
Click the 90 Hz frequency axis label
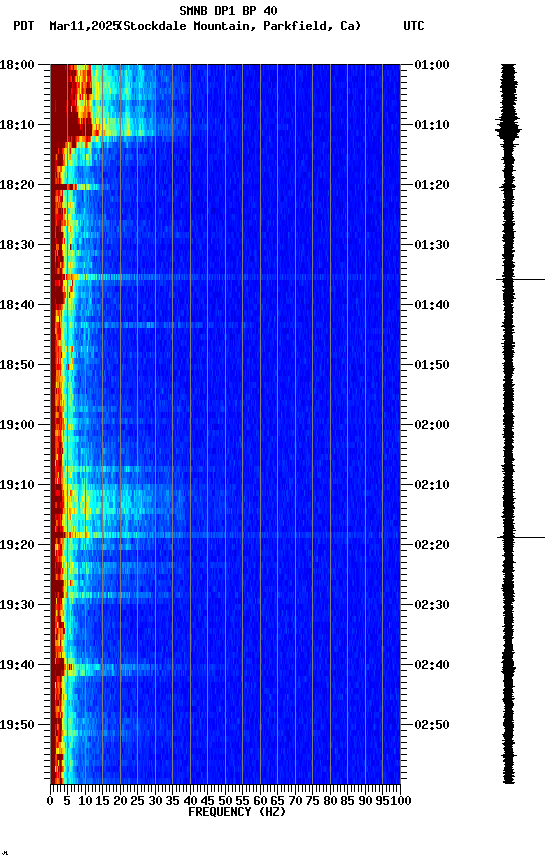coord(365,801)
